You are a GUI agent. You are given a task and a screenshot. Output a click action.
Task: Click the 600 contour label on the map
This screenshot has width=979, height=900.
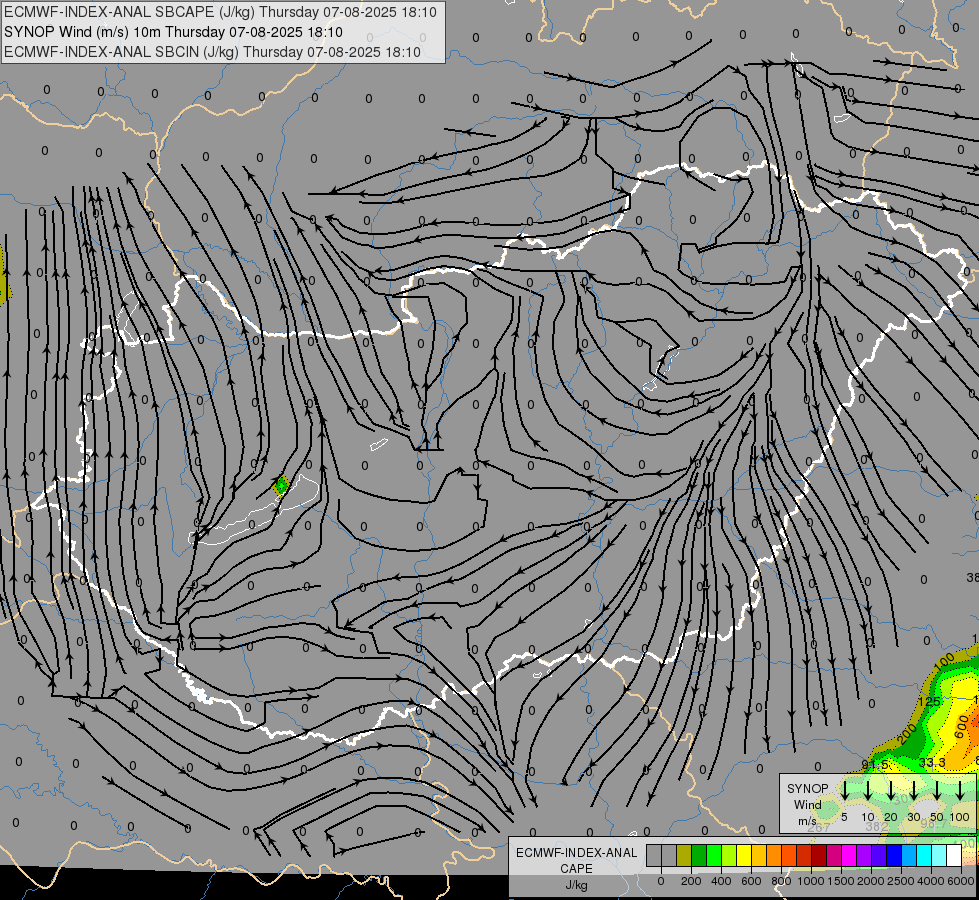962,726
